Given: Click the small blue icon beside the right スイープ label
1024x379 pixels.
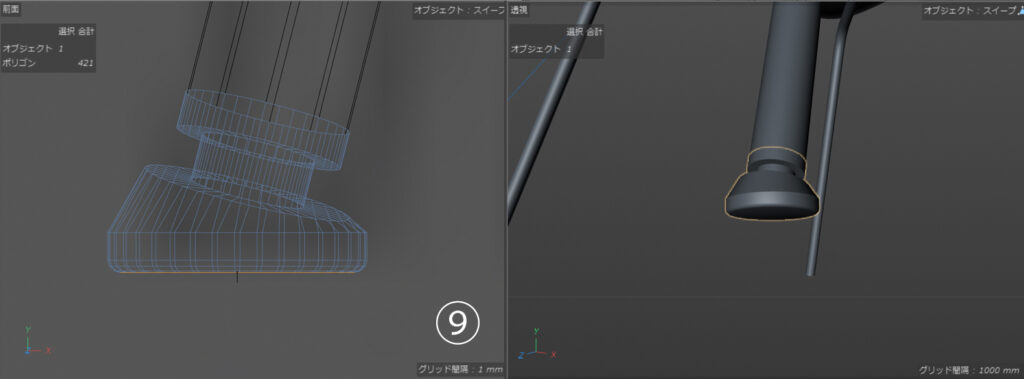Looking at the screenshot, I should (x=1020, y=10).
